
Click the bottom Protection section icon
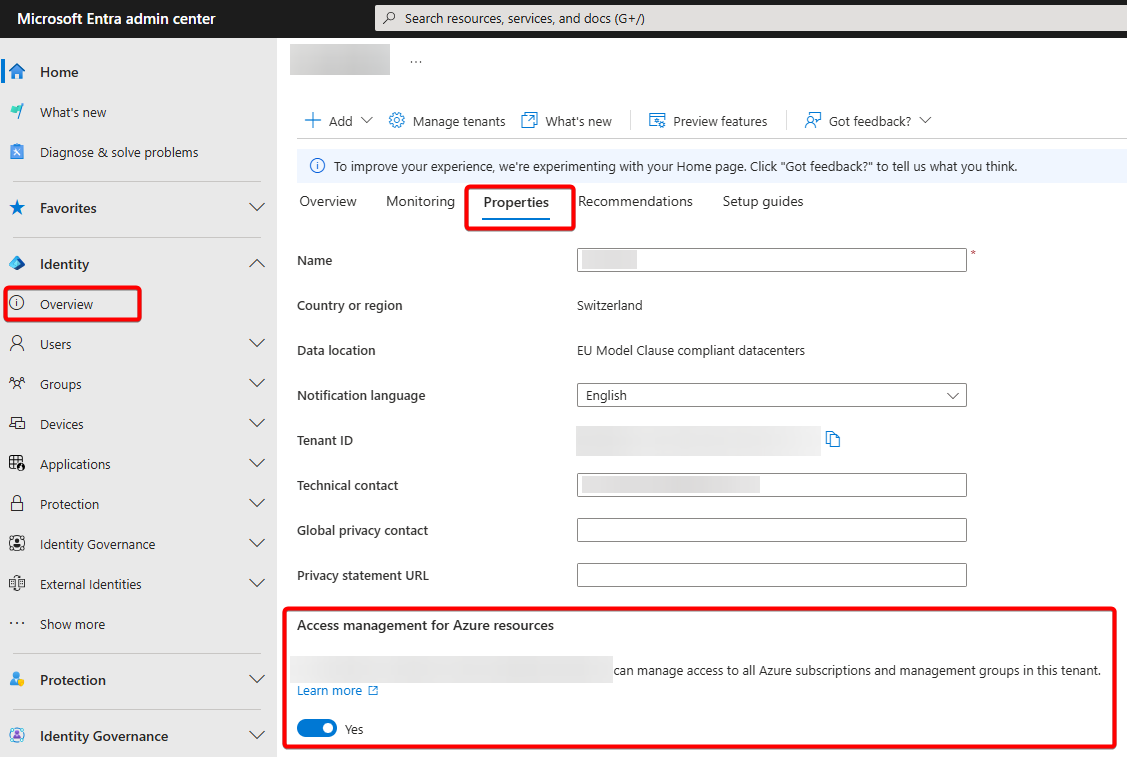pos(17,679)
